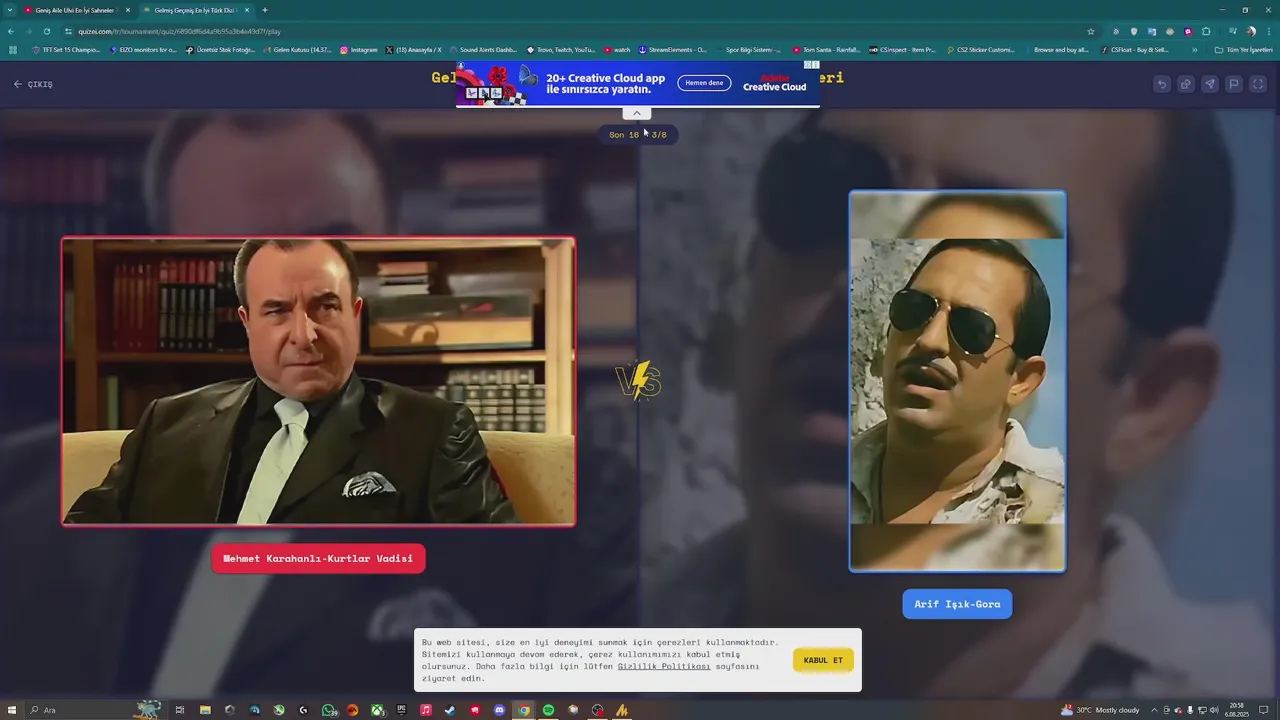The image size is (1280, 720).
Task: Open the taskbar clock and date
Action: 1237,710
